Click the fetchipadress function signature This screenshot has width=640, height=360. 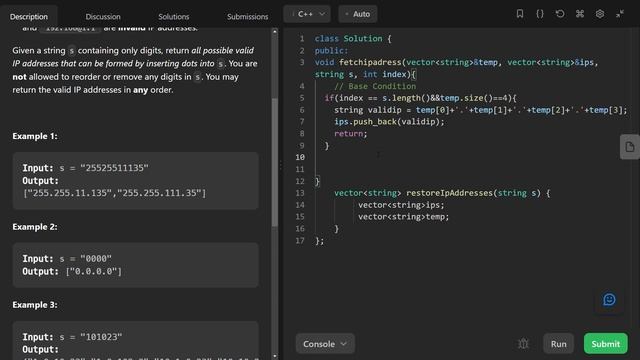pos(456,68)
